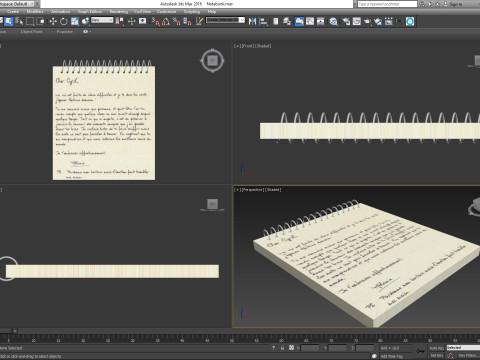This screenshot has width=480, height=360.
Task: Open the Scripting menu
Action: coord(192,11)
